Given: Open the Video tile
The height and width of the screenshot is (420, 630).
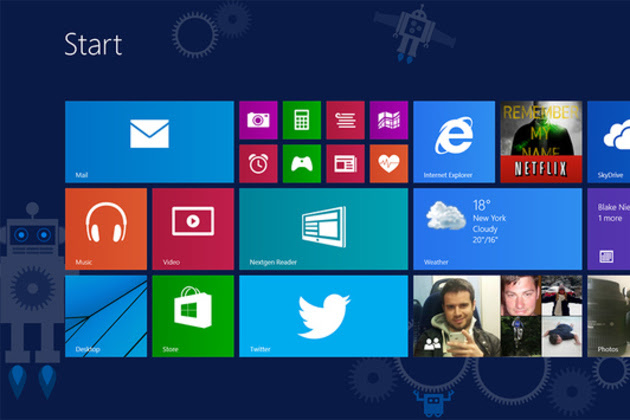Looking at the screenshot, I should pyautogui.click(x=193, y=229).
